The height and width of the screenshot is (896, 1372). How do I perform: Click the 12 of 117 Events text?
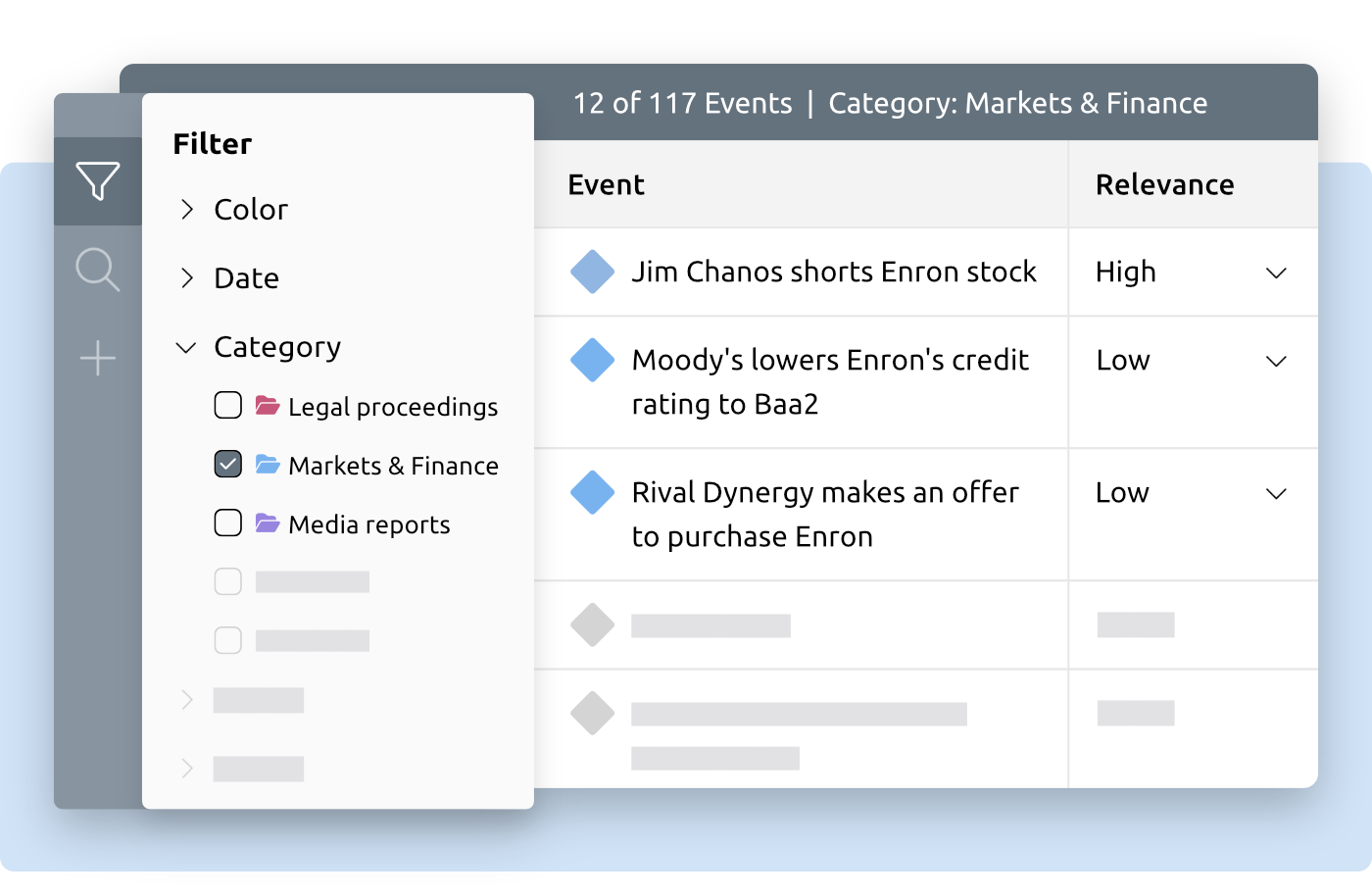683,103
